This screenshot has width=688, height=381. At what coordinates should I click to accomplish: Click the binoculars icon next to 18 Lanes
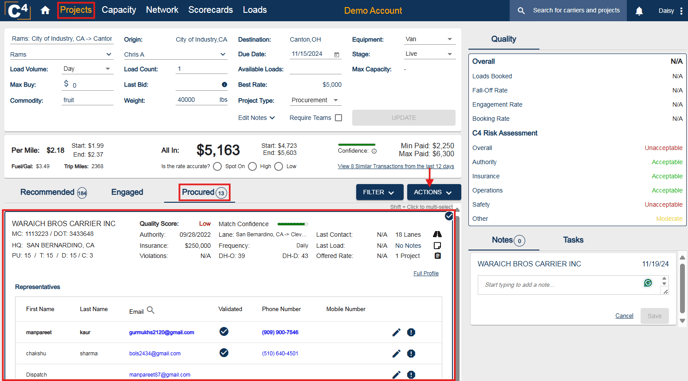437,234
